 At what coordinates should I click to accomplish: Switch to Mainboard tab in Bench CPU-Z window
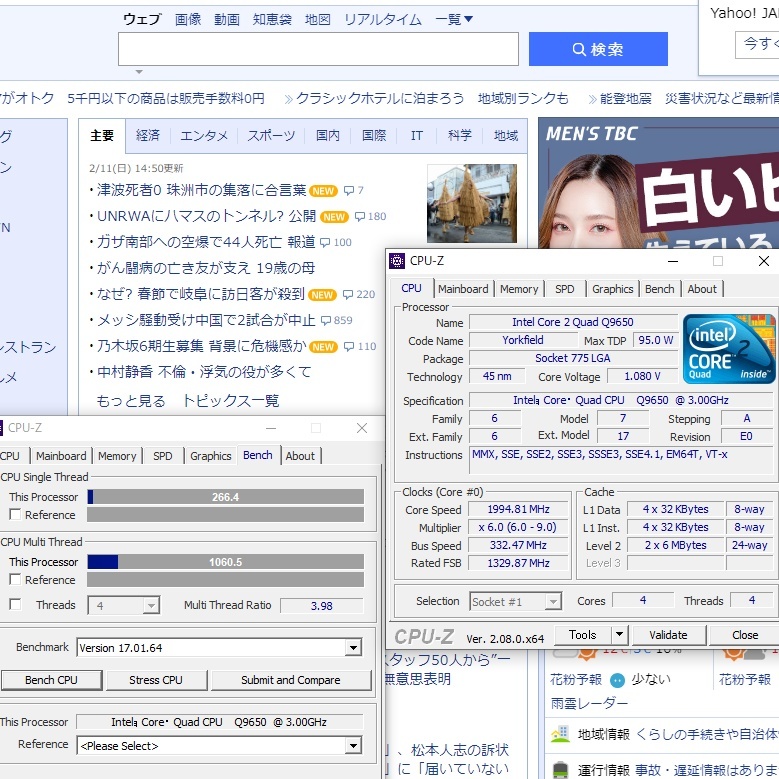coord(61,456)
